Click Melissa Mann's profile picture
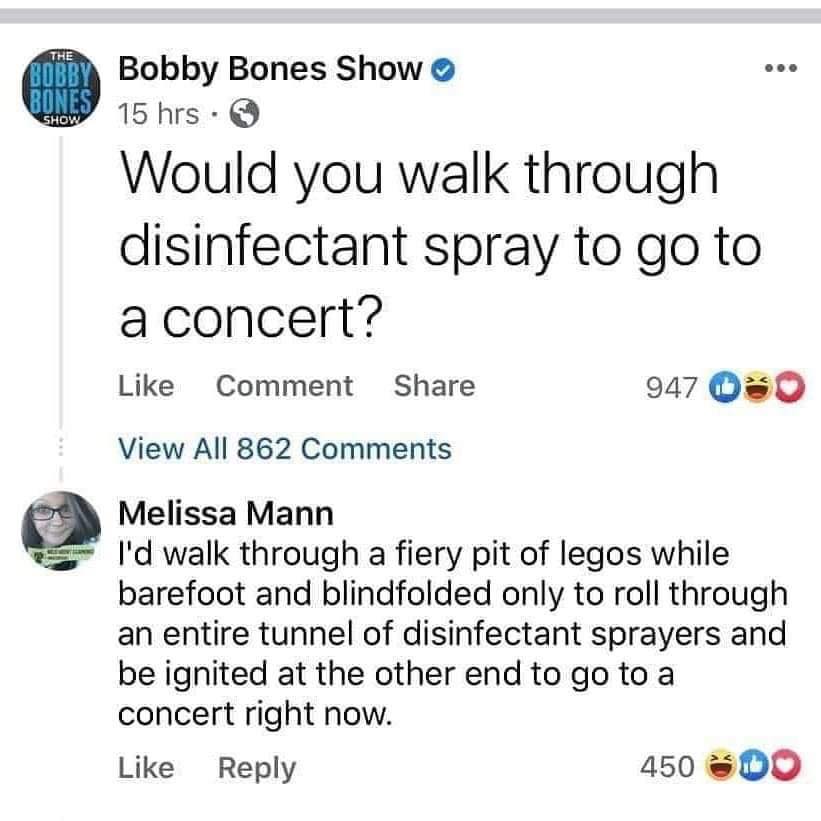Image resolution: width=821 pixels, height=821 pixels. (x=61, y=533)
